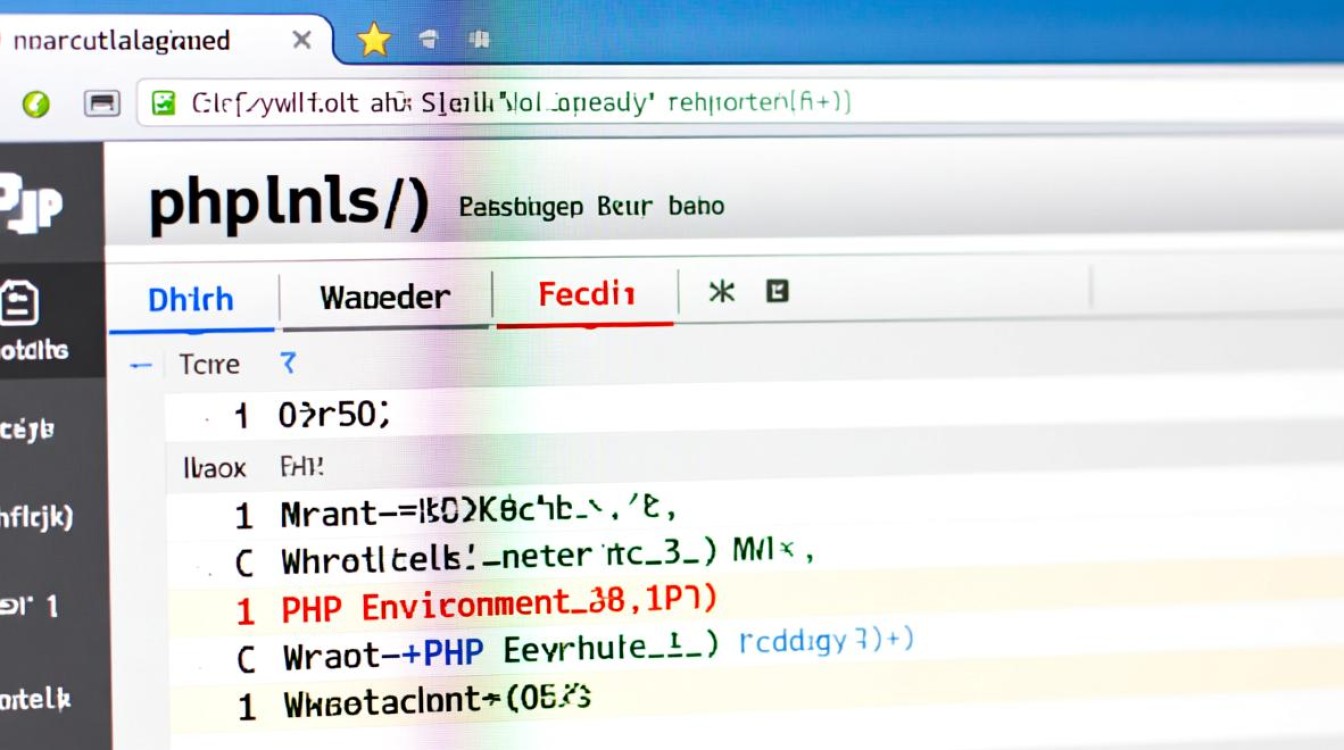The width and height of the screenshot is (1344, 750).
Task: Click the yellow star bookmark icon
Action: (x=374, y=40)
